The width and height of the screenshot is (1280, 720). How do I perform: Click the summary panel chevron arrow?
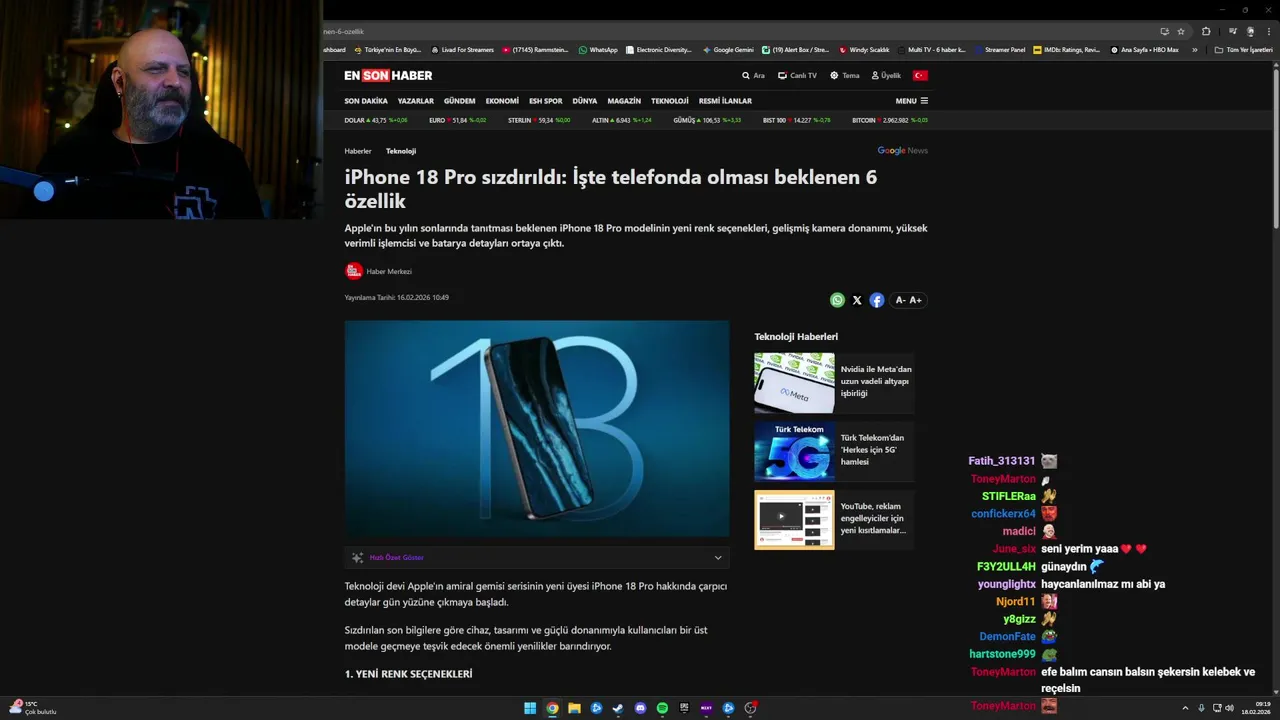pyautogui.click(x=717, y=558)
